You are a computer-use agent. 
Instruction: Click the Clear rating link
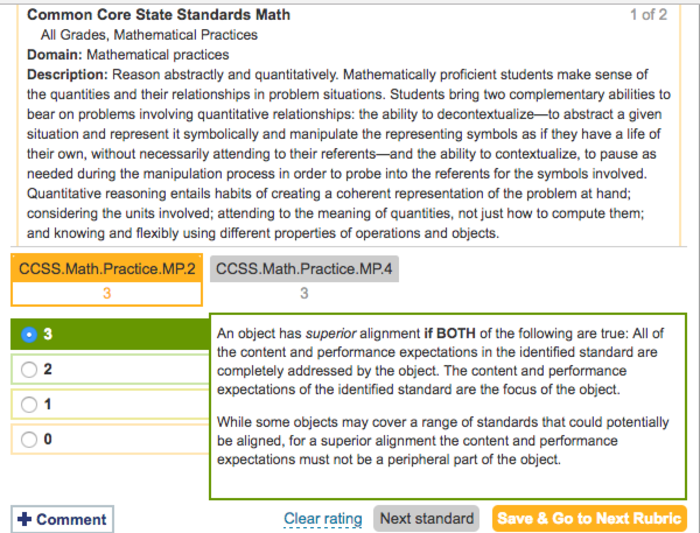click(322, 518)
